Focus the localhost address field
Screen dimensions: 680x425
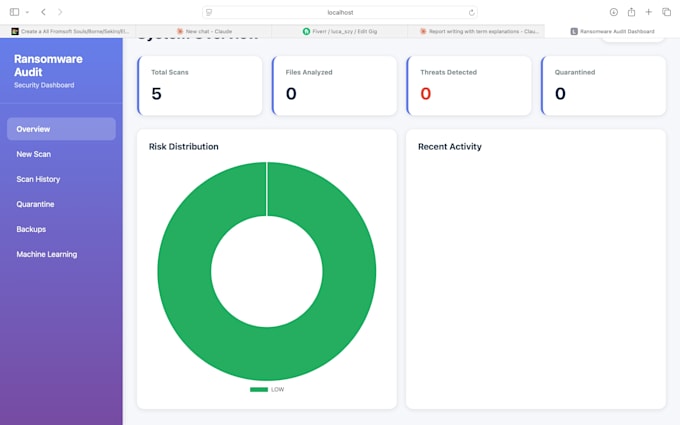point(340,13)
